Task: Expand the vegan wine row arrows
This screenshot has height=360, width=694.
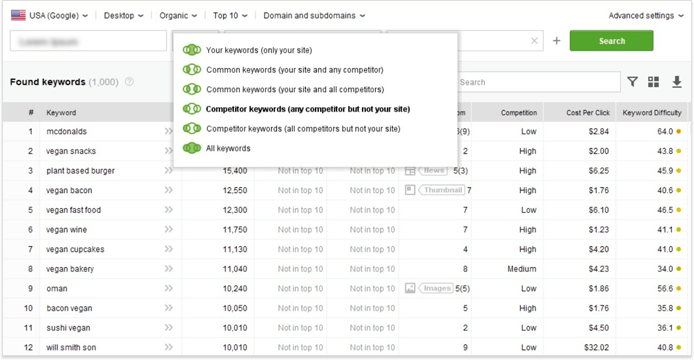Action: point(168,230)
